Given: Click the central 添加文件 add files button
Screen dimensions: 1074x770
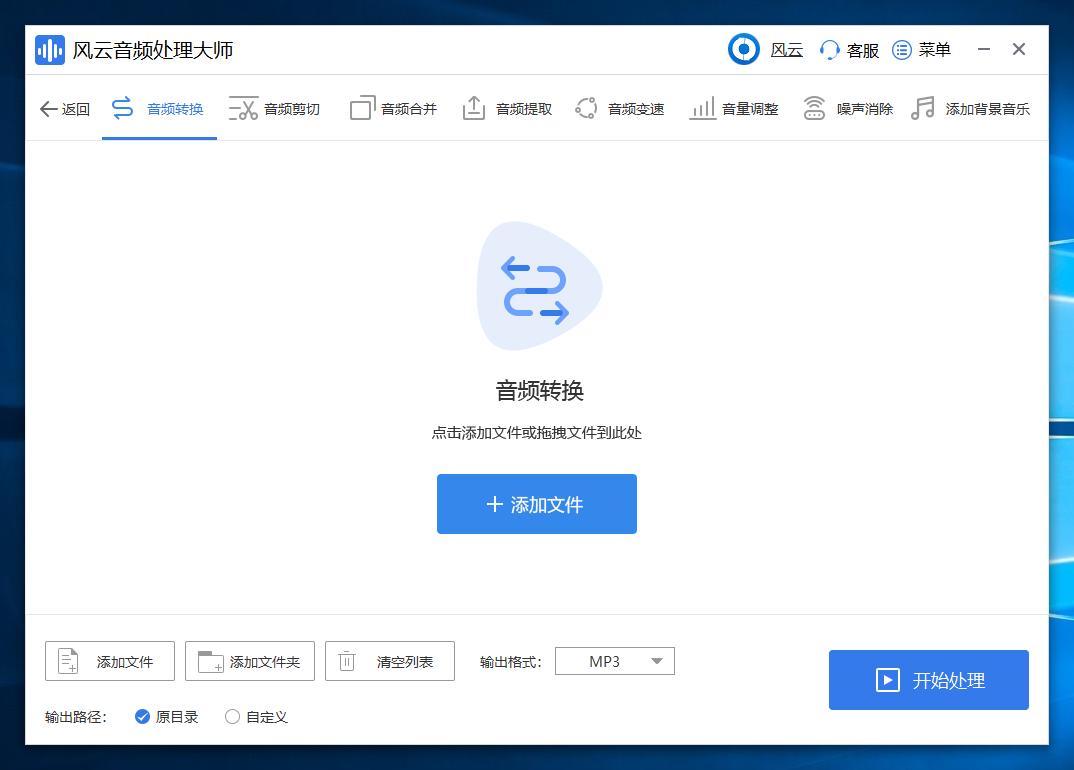Looking at the screenshot, I should coord(536,504).
